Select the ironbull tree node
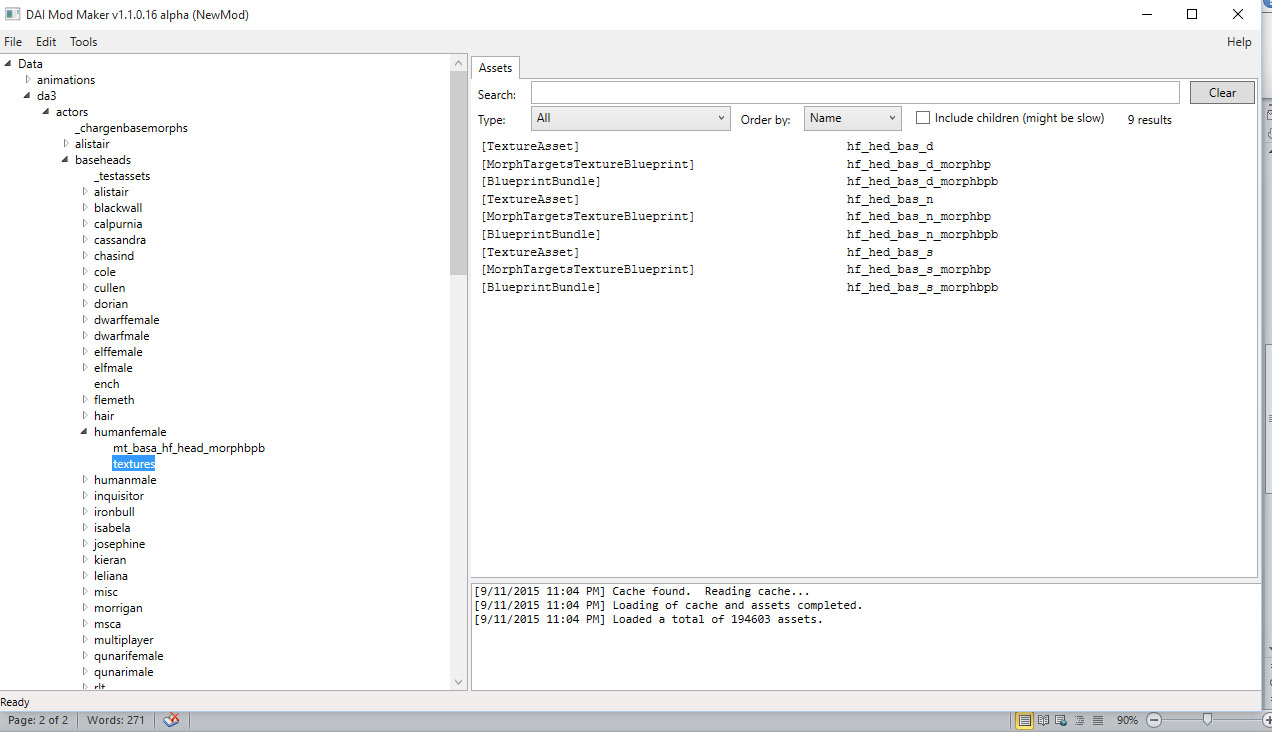1272x732 pixels. (115, 512)
